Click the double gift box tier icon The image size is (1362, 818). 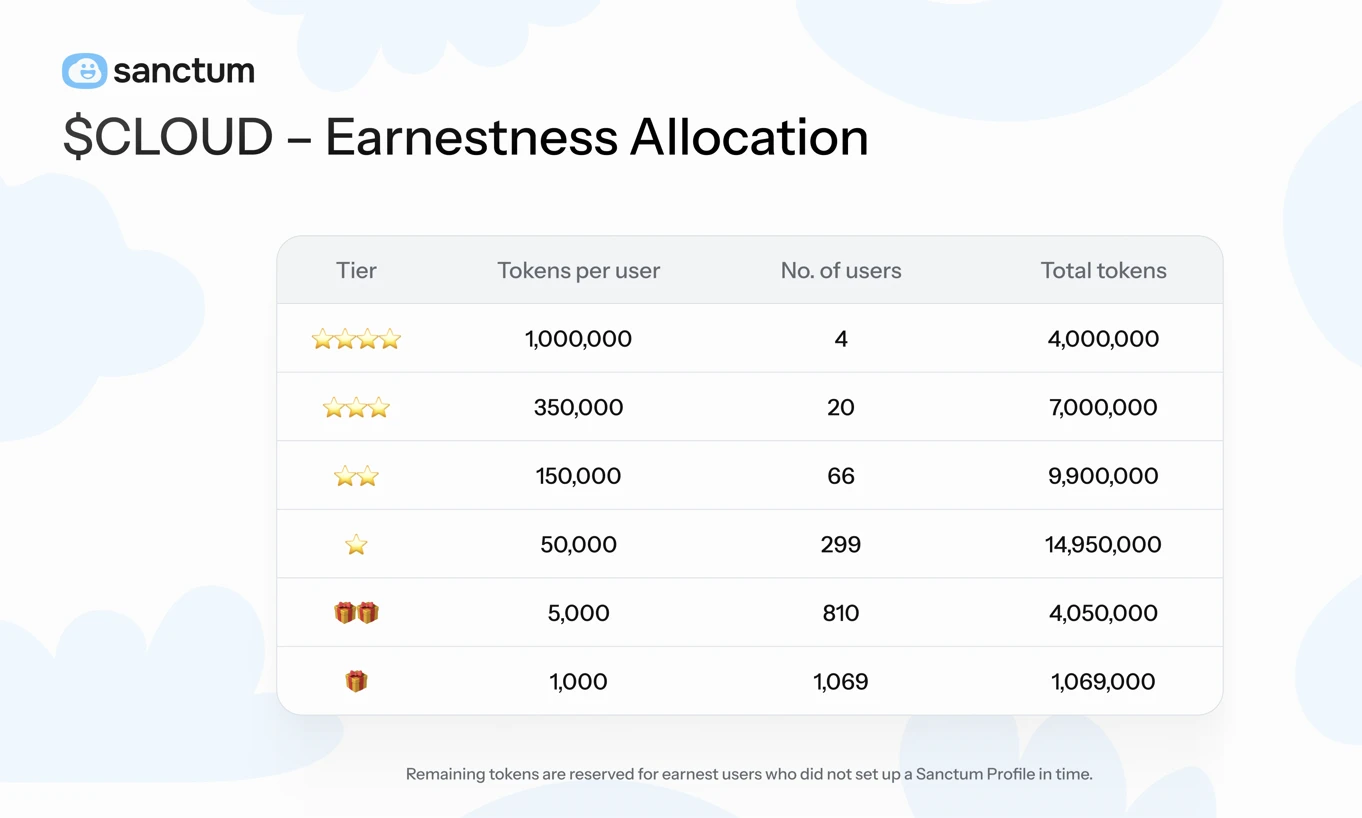356,613
